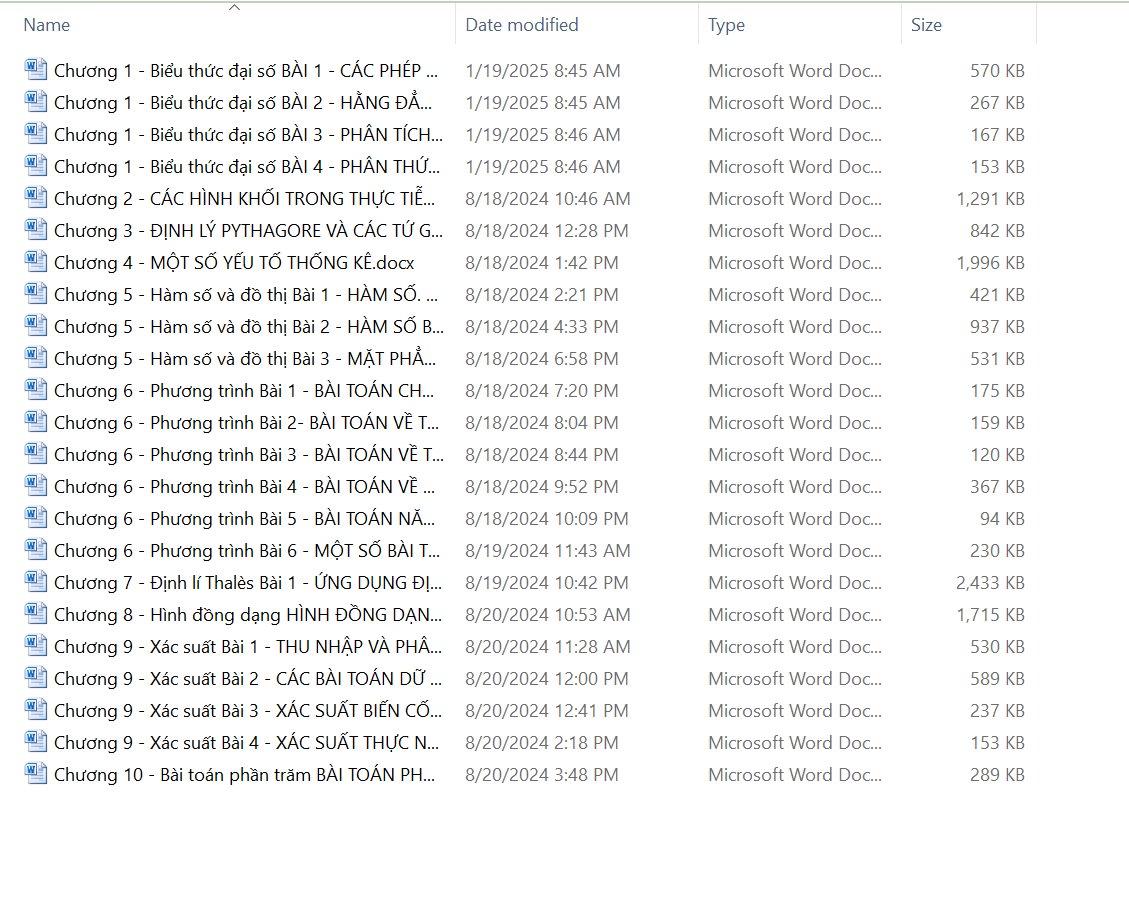The width and height of the screenshot is (1129, 915).
Task: Click Word icon for Chương 8 file
Action: pos(36,614)
